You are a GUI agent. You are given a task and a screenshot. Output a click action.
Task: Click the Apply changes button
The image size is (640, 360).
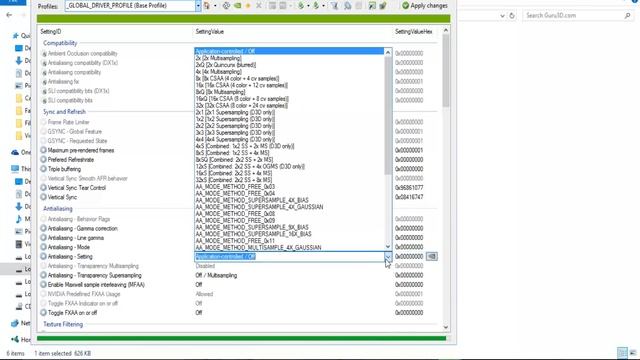click(424, 6)
